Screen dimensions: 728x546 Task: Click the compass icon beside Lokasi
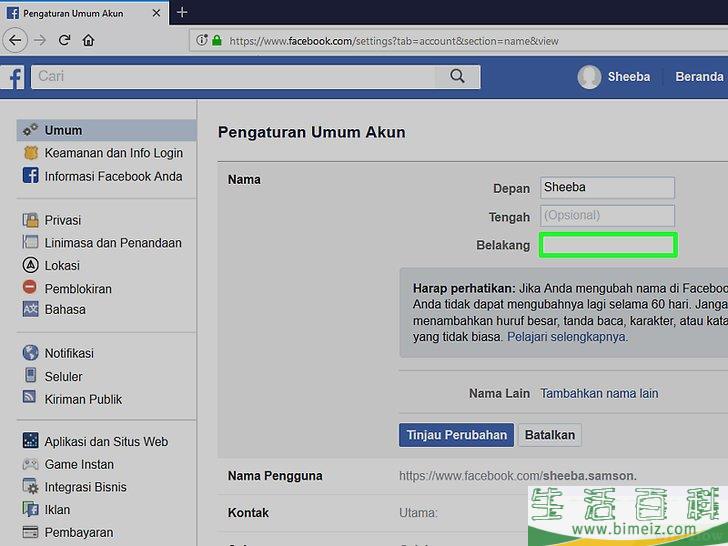click(x=31, y=265)
